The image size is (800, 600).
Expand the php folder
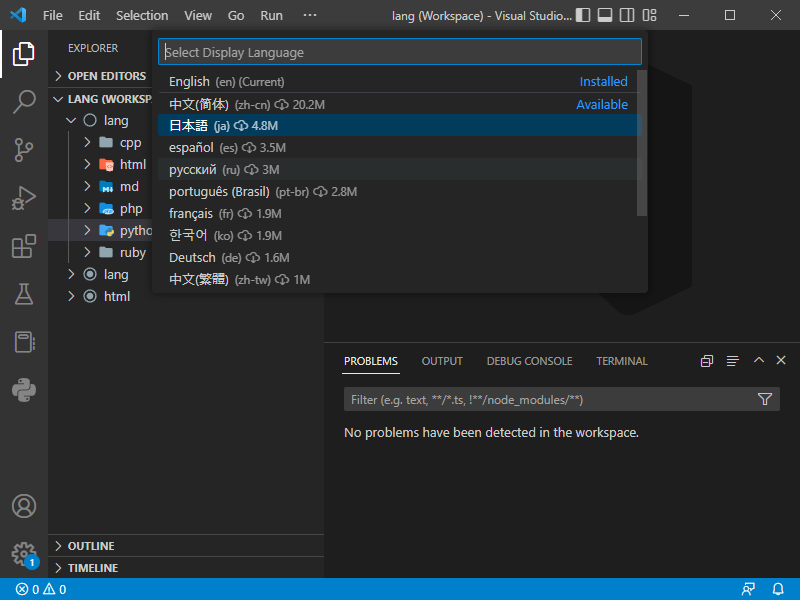click(x=101, y=208)
